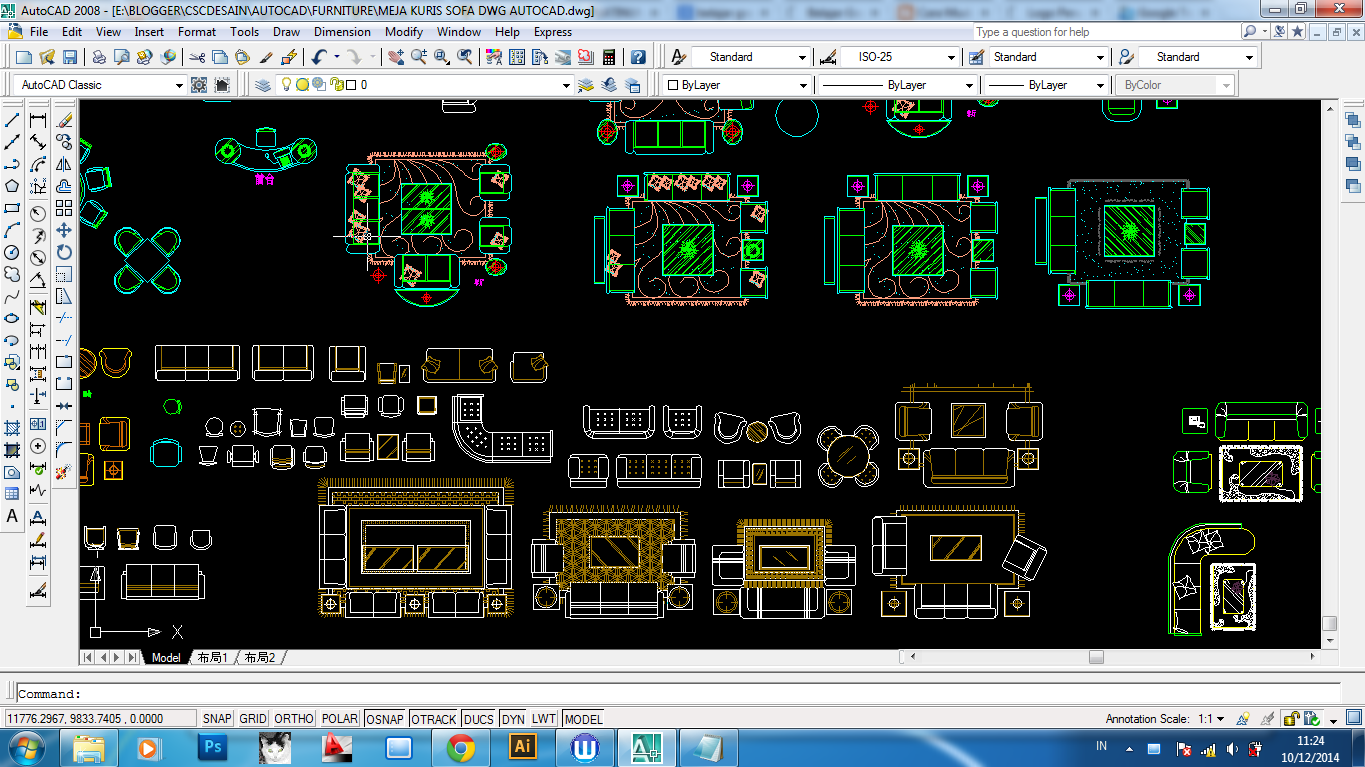
Task: Open the Express menu
Action: click(x=553, y=32)
